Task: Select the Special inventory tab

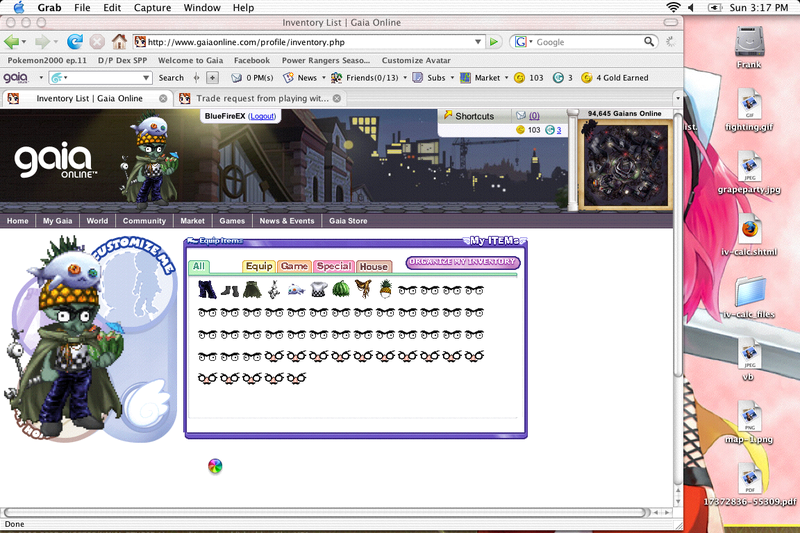Action: [334, 266]
